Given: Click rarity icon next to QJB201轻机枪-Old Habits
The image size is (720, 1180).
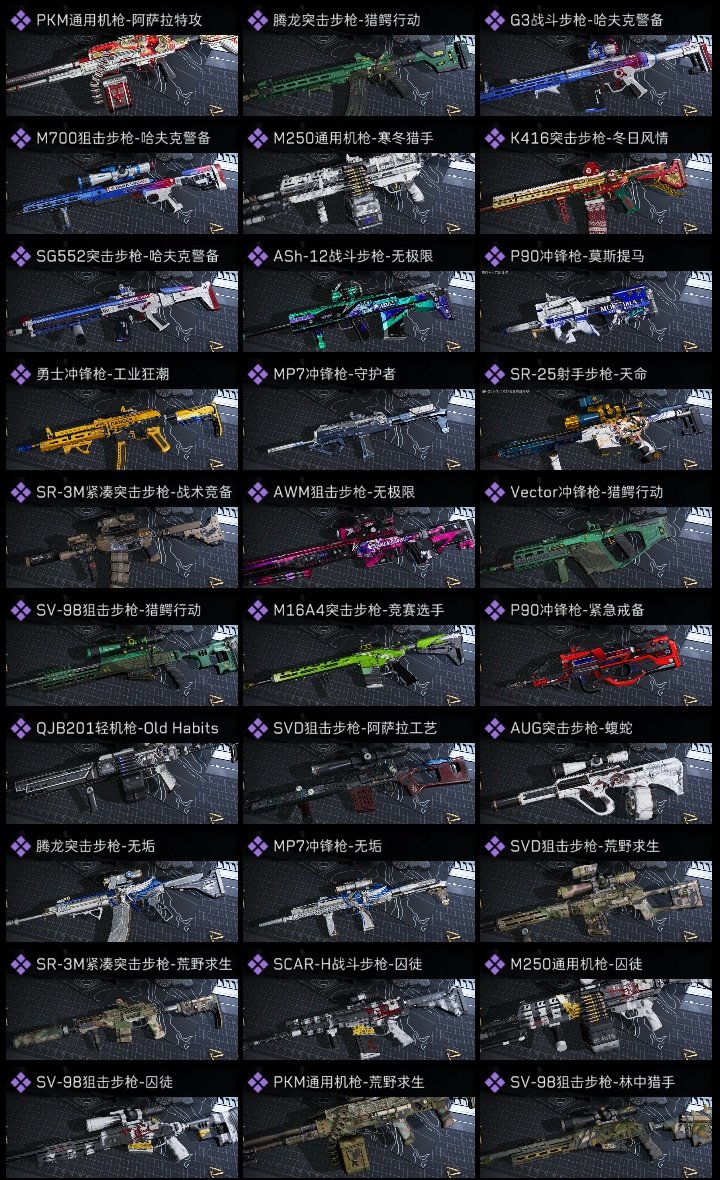Looking at the screenshot, I should click(x=20, y=728).
